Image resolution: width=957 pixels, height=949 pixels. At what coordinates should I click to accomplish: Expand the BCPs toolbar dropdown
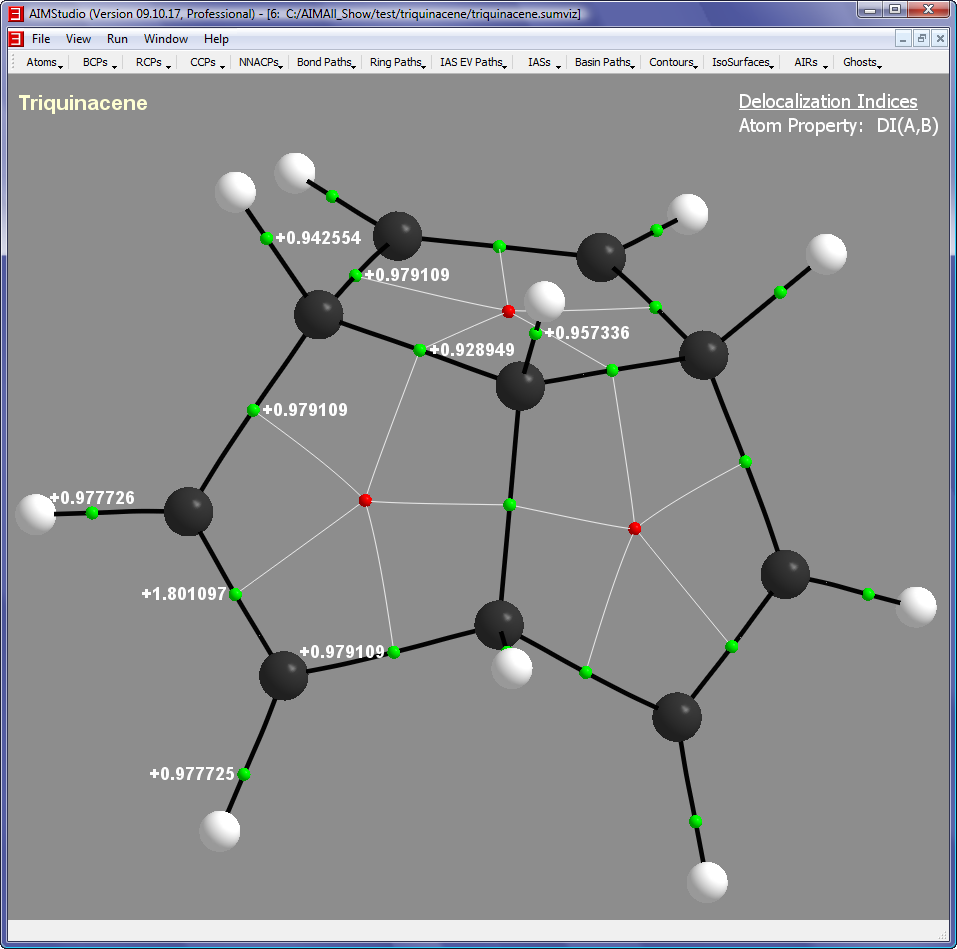tap(99, 62)
